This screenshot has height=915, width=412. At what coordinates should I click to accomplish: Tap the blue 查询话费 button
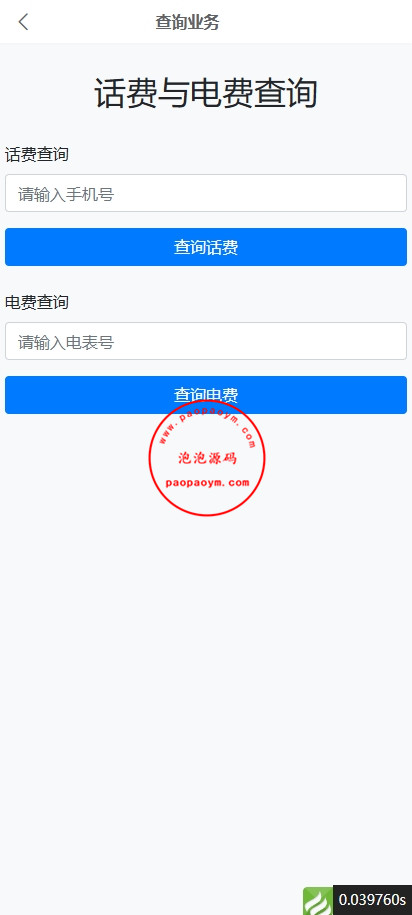(x=206, y=247)
